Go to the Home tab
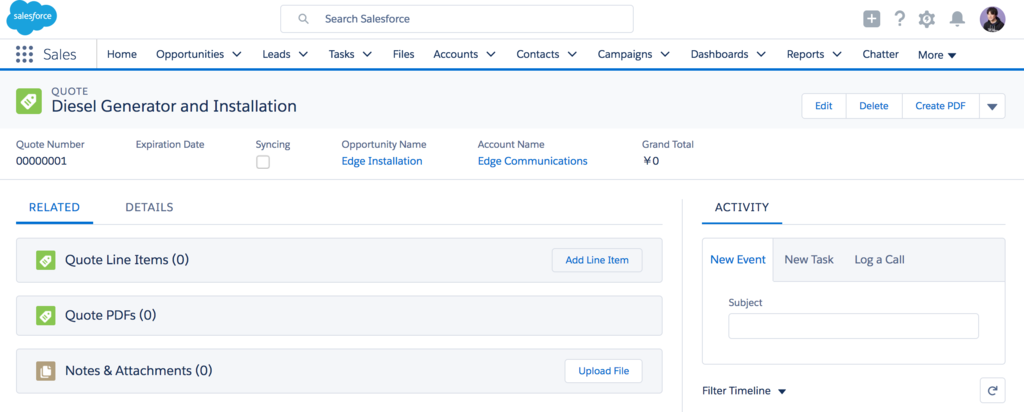The image size is (1024, 412). pyautogui.click(x=121, y=54)
